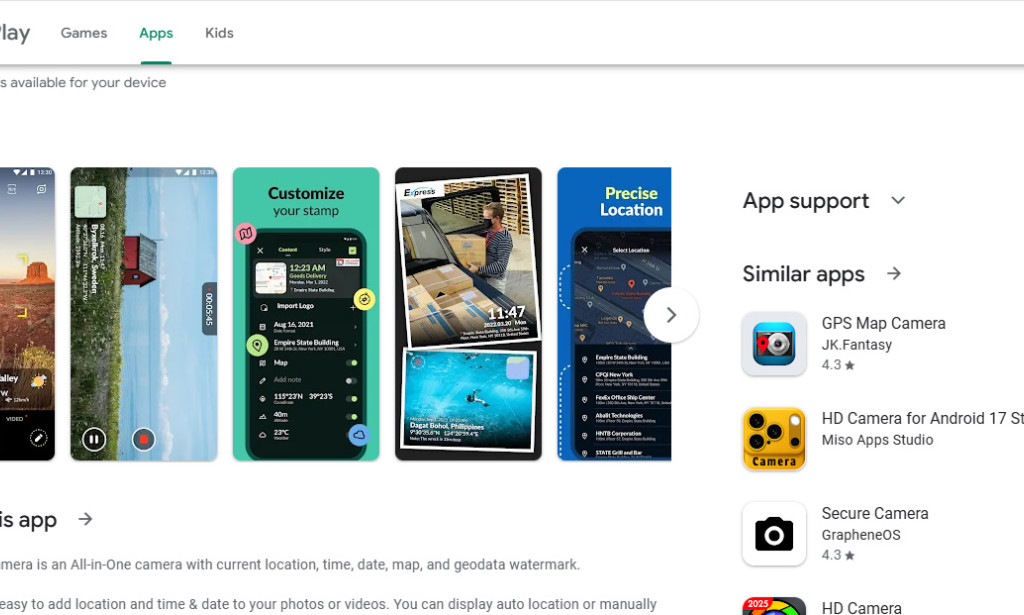Open the Secure Camera app icon
This screenshot has height=615, width=1024.
(x=774, y=533)
